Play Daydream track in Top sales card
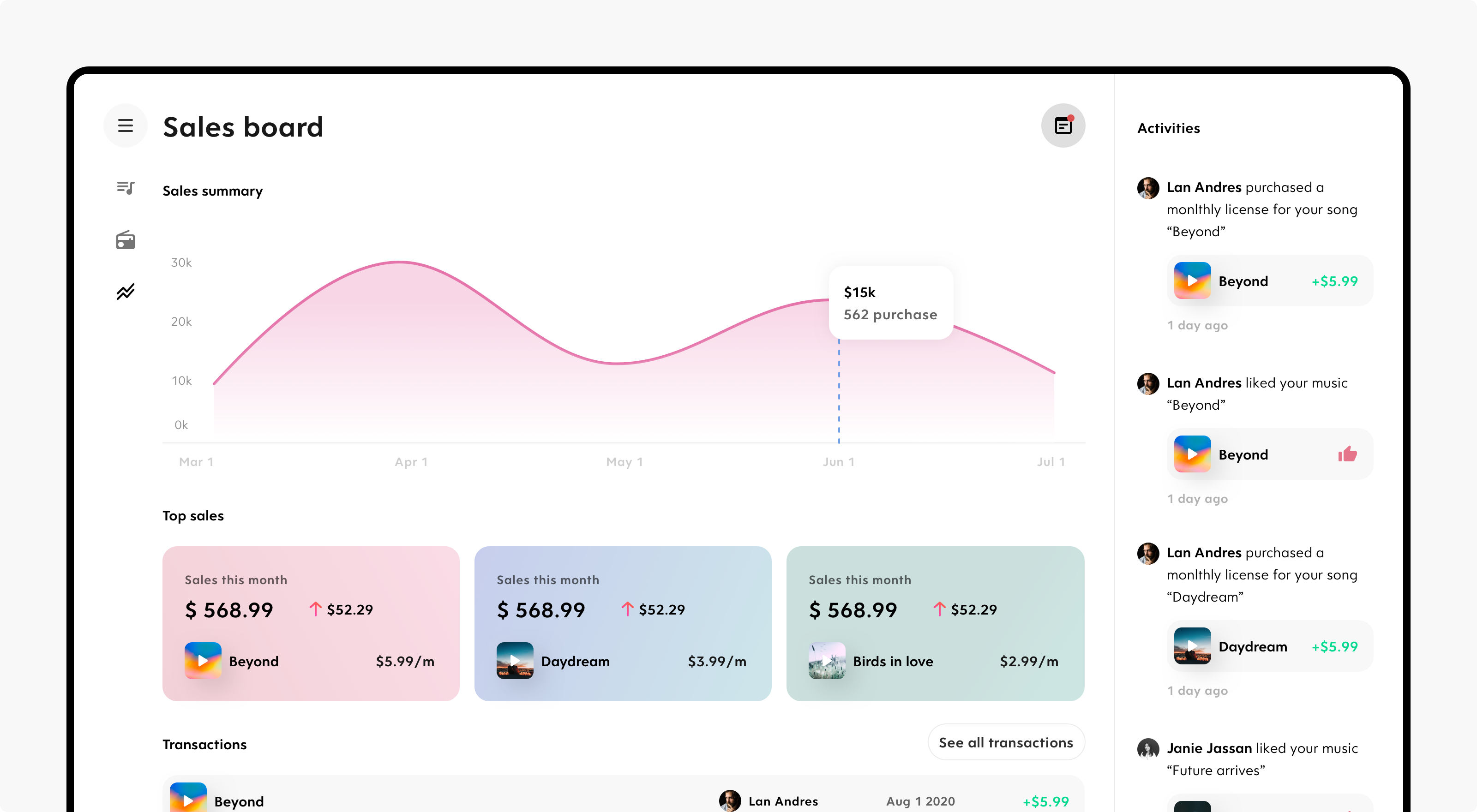1477x812 pixels. pos(515,661)
